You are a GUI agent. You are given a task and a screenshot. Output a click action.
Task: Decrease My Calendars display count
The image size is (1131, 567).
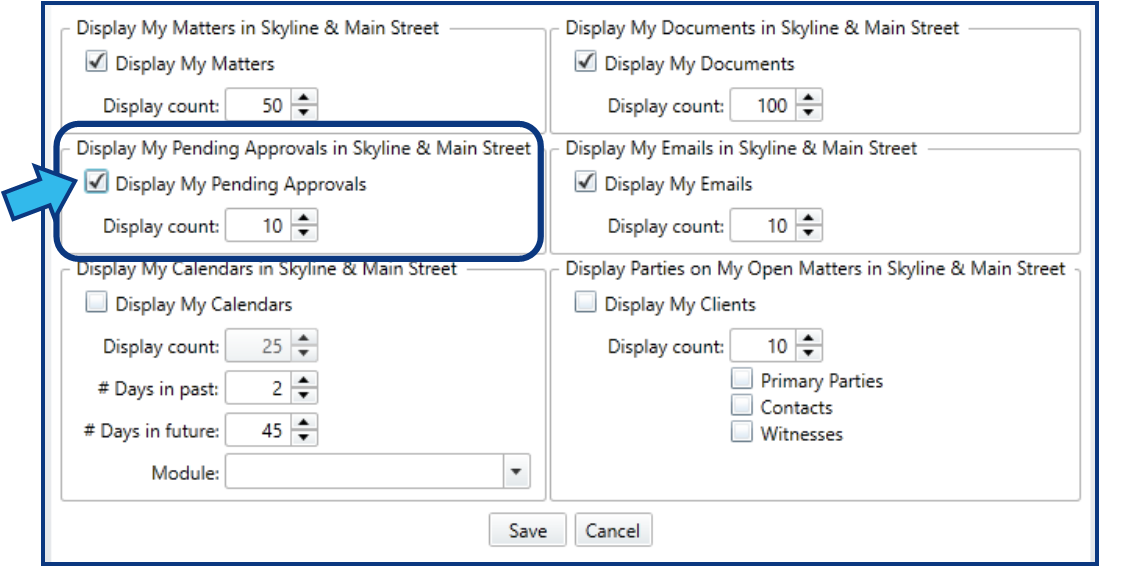coord(304,353)
